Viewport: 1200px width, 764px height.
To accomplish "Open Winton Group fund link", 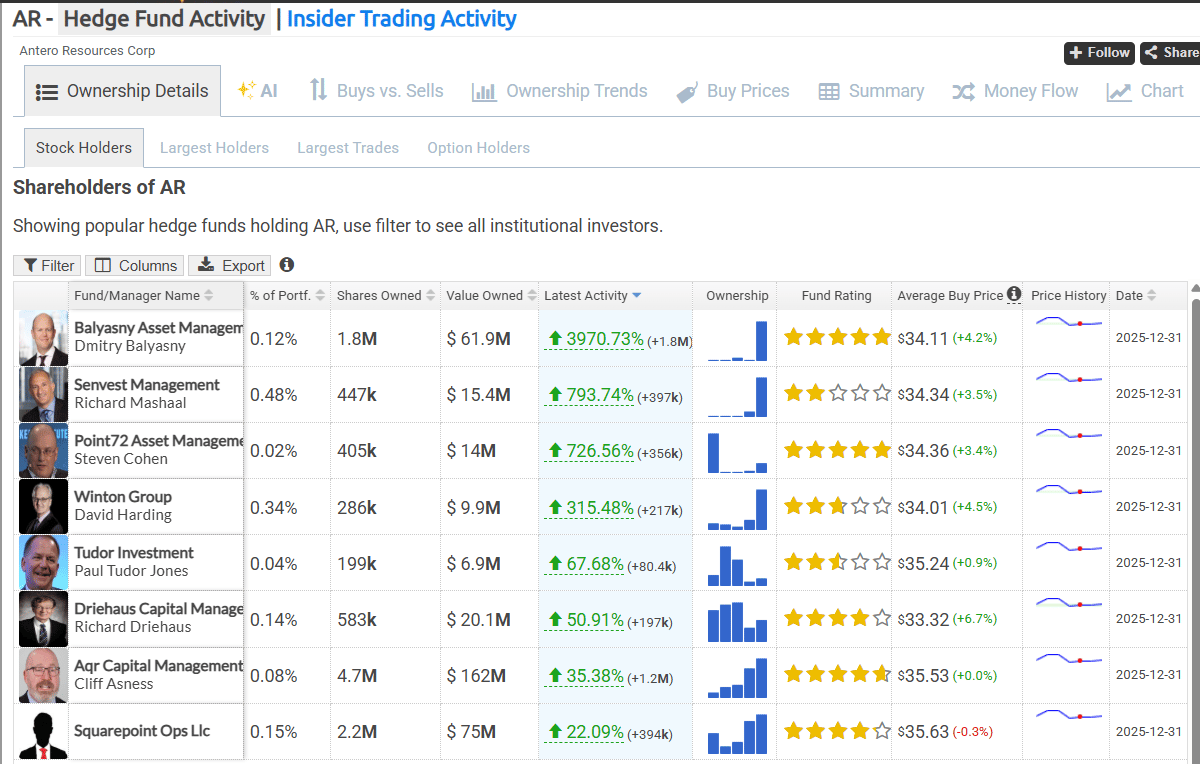I will click(123, 497).
